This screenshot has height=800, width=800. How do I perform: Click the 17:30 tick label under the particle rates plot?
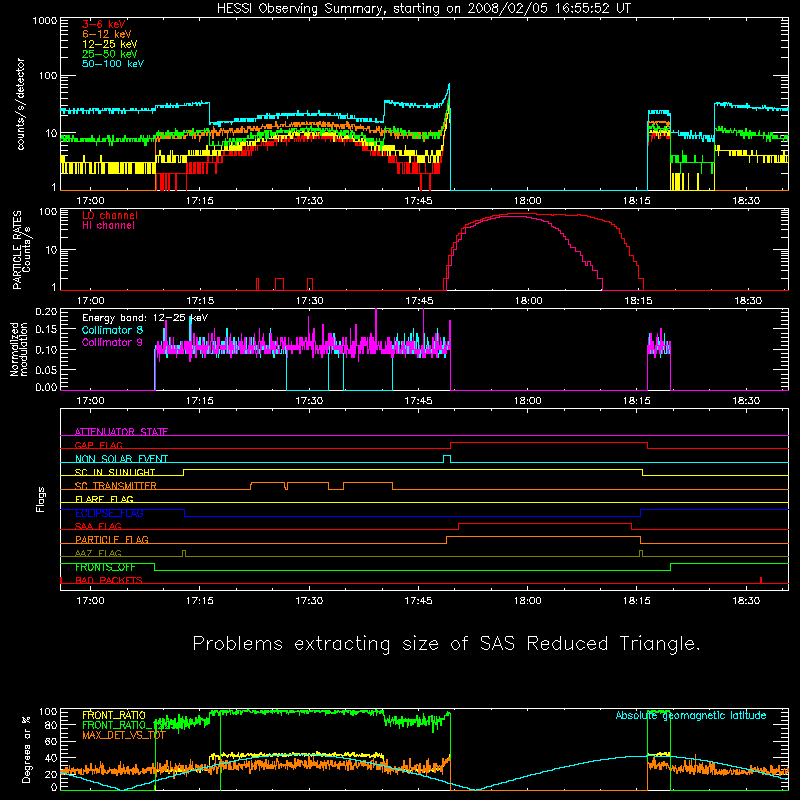click(310, 301)
